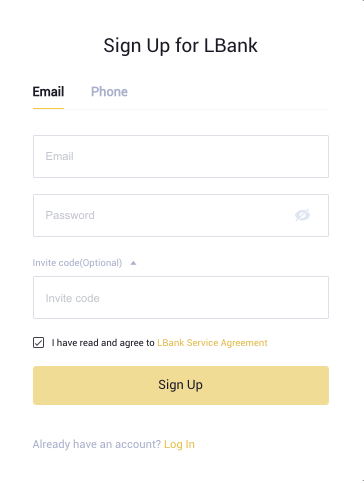364x483 pixels.
Task: Click the Sign Up for LBank heading
Action: (x=180, y=46)
